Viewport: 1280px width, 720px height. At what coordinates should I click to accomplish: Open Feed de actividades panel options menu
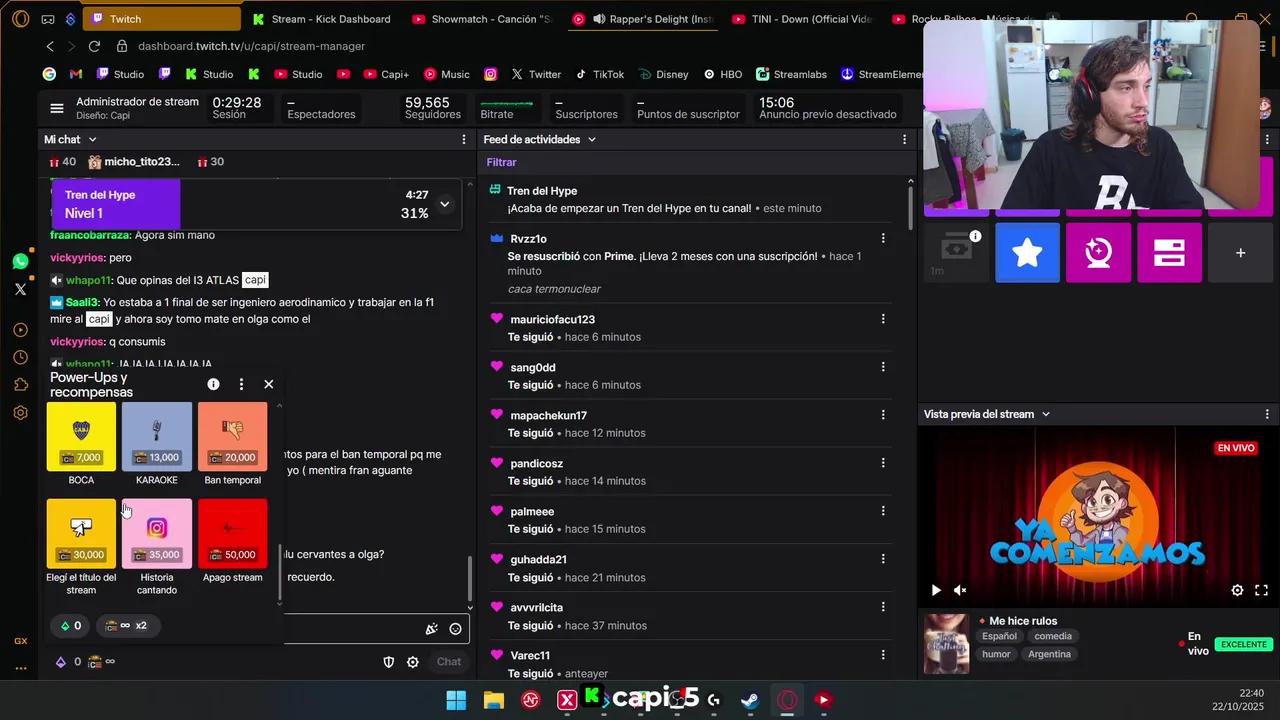pos(905,140)
